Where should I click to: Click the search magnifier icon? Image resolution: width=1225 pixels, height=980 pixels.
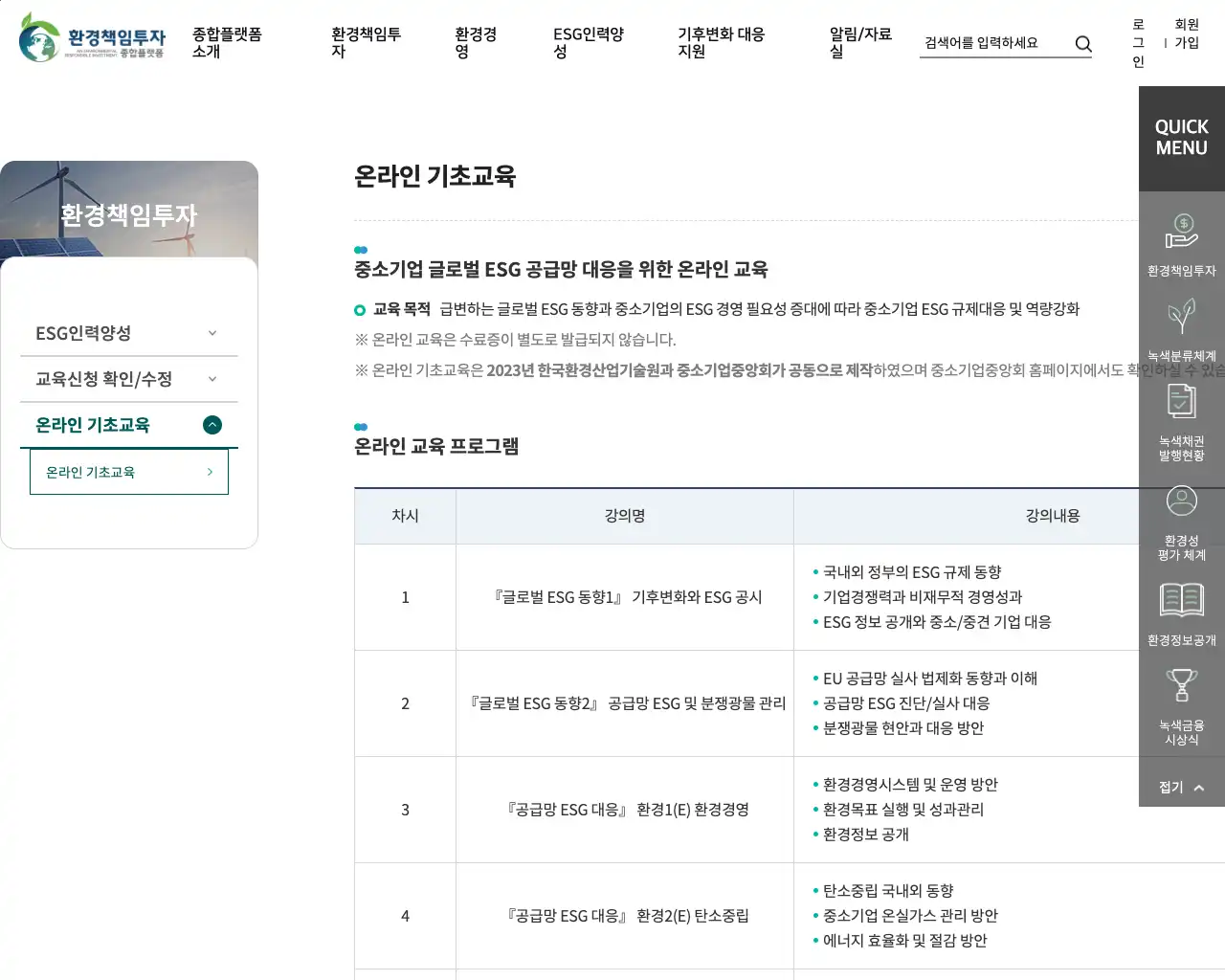(1083, 44)
